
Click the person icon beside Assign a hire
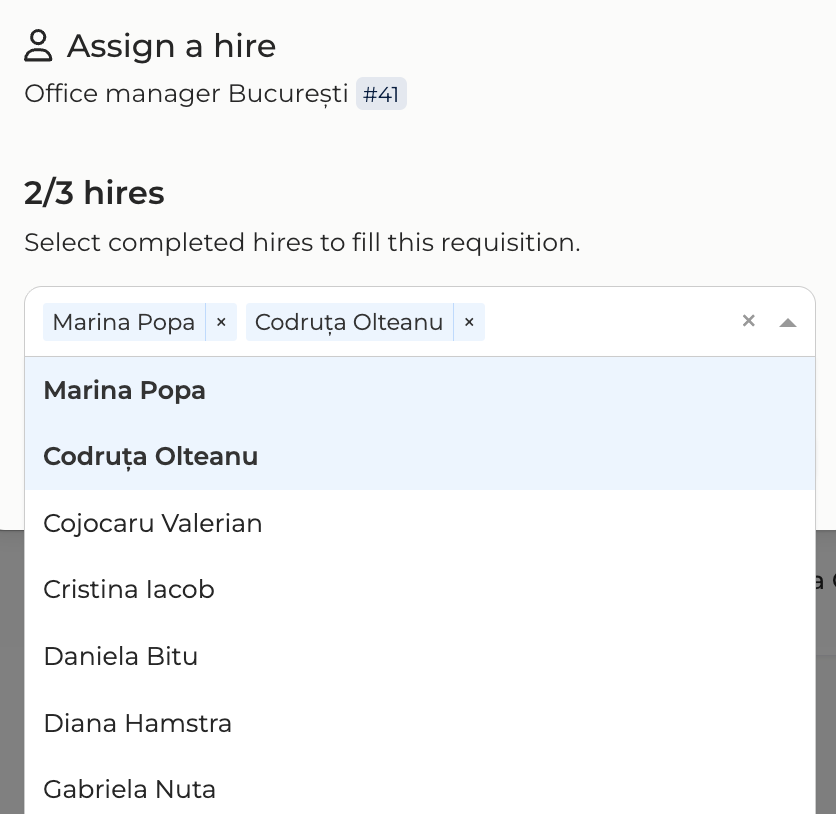[38, 46]
